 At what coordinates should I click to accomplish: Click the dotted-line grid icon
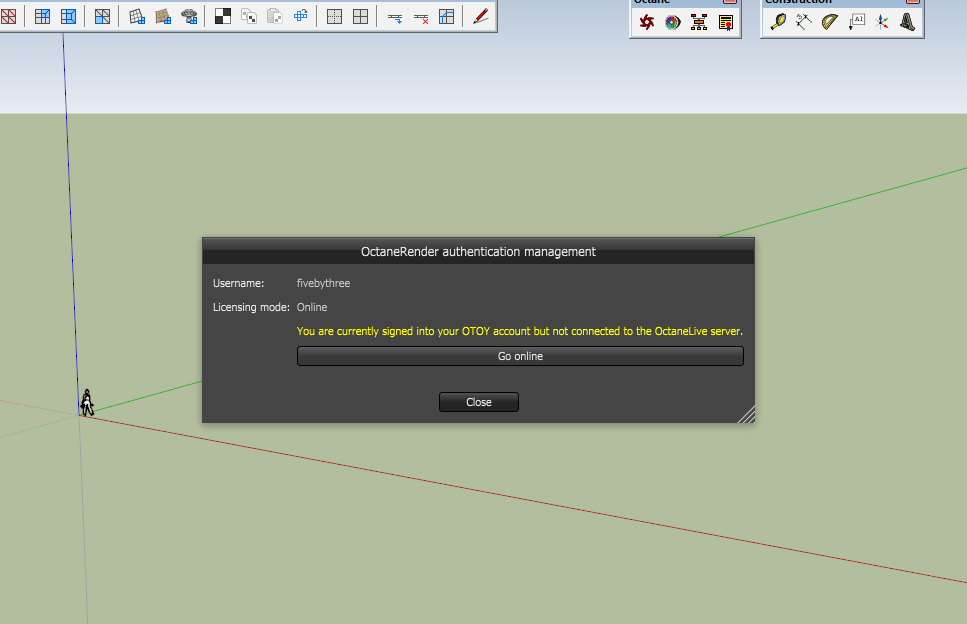(334, 17)
